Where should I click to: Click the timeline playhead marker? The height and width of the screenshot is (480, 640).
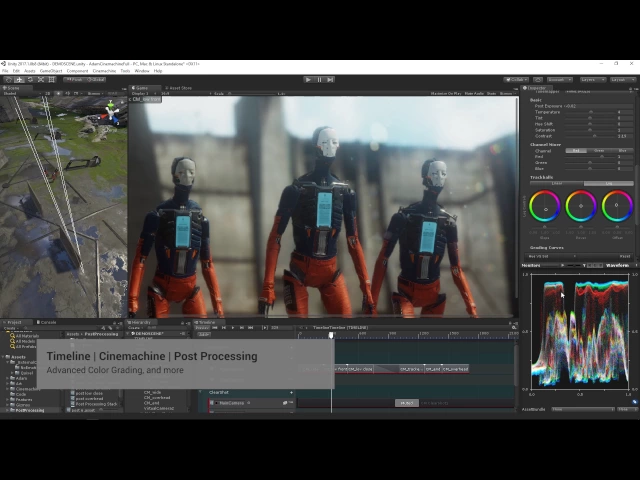coord(331,335)
